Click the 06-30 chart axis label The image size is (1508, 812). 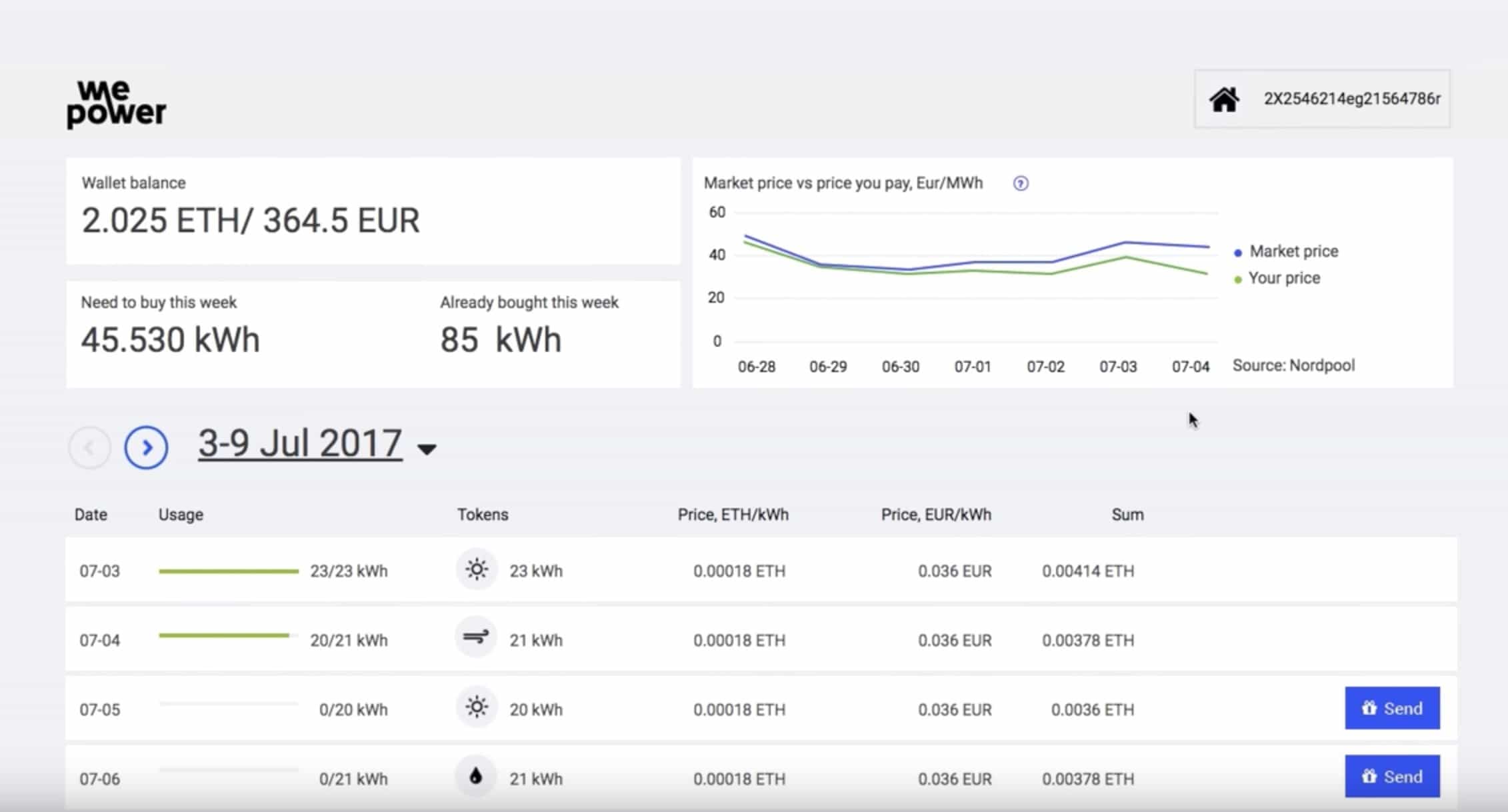point(901,367)
